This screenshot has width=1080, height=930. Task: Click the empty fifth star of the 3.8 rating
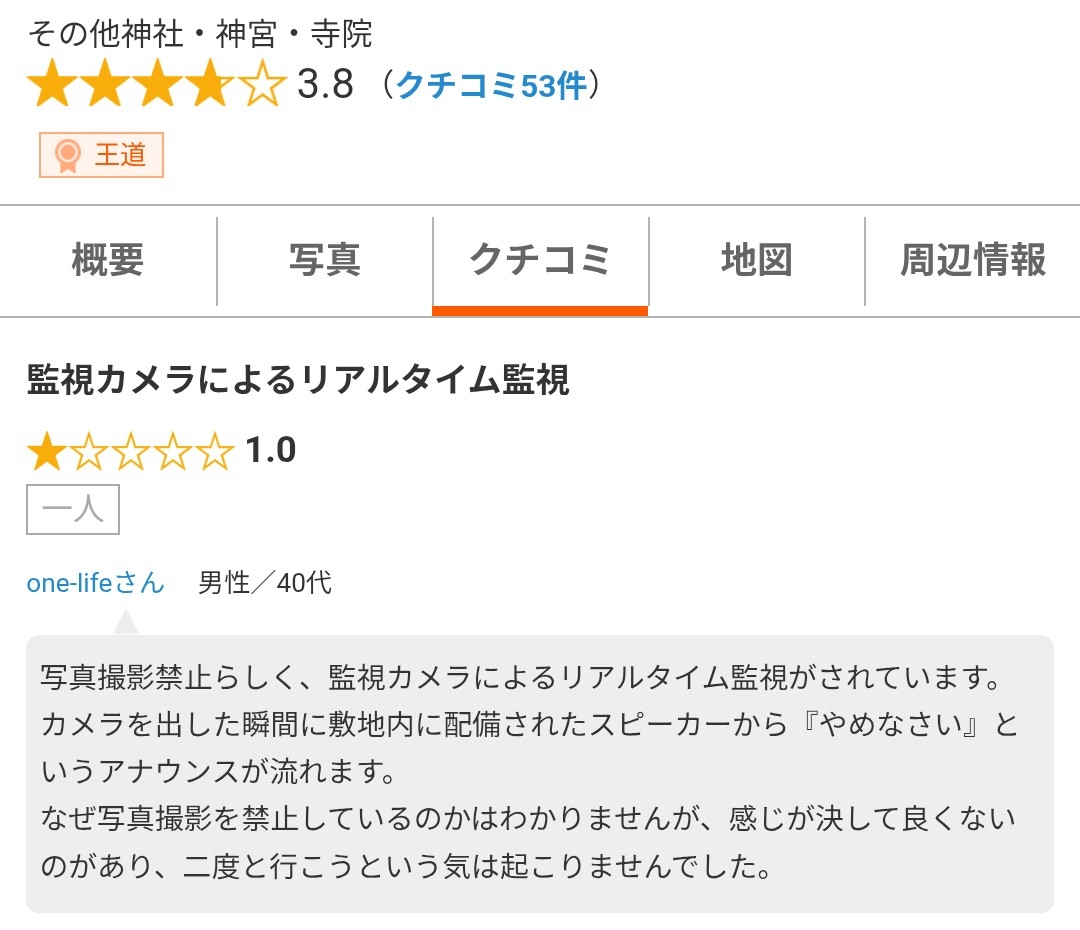pyautogui.click(x=263, y=86)
